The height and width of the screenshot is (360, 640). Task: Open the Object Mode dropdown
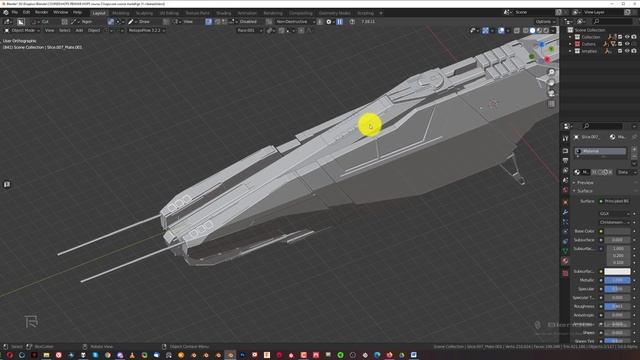tap(22, 30)
